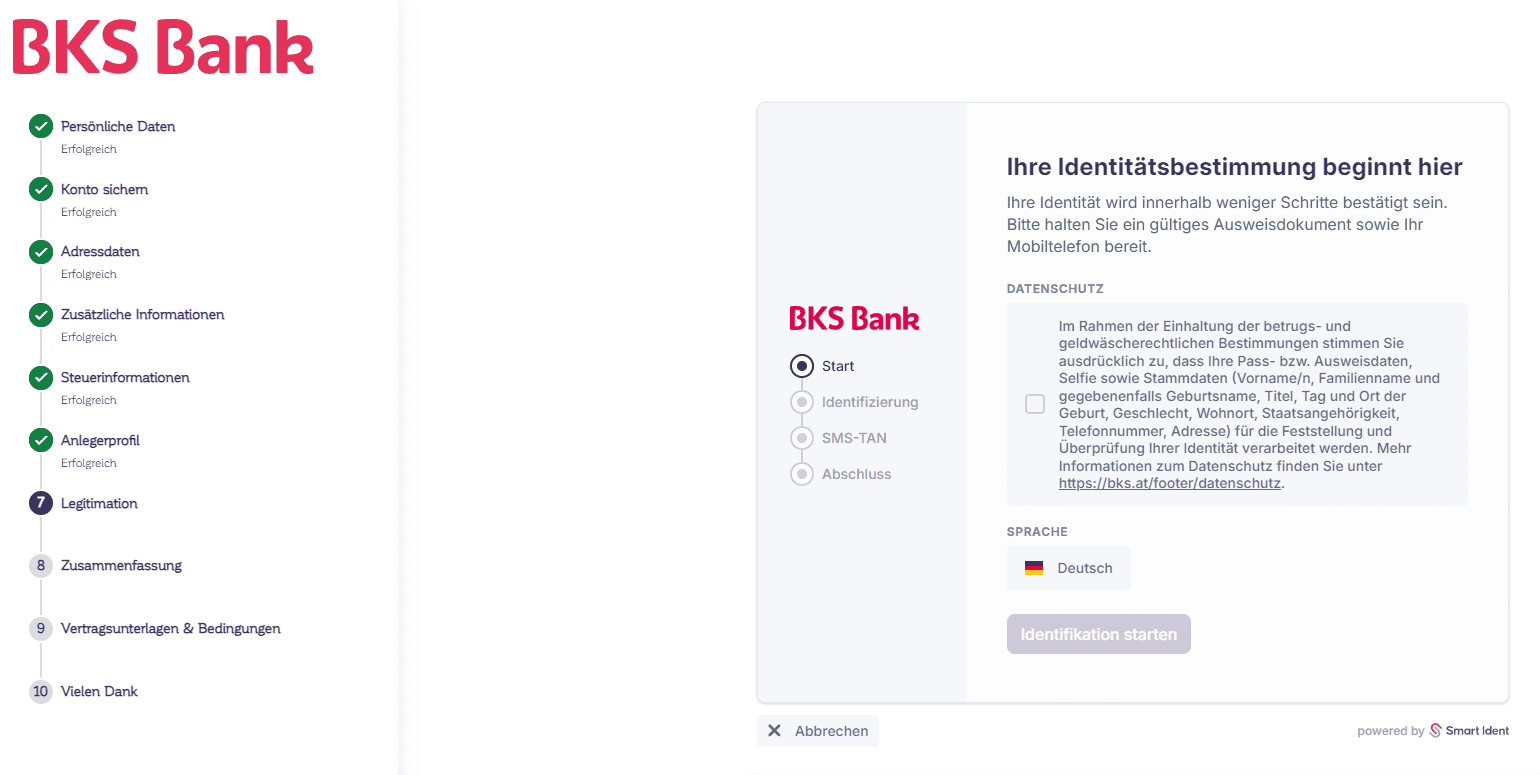Select the Start step radio indicator

[802, 366]
